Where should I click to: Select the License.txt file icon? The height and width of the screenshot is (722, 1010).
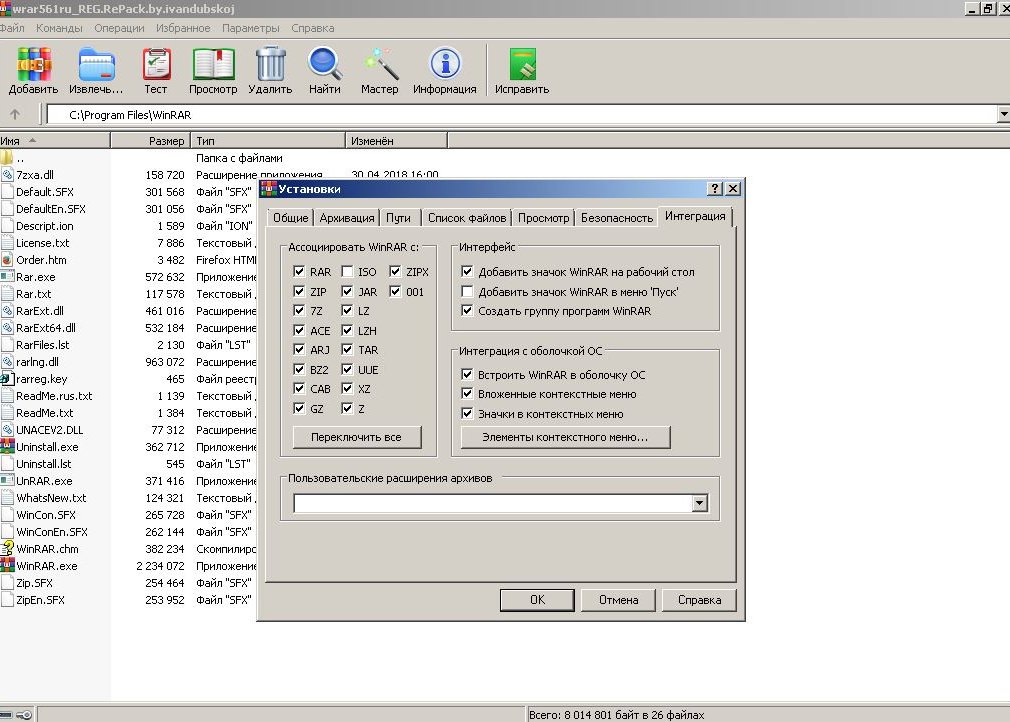[7, 243]
